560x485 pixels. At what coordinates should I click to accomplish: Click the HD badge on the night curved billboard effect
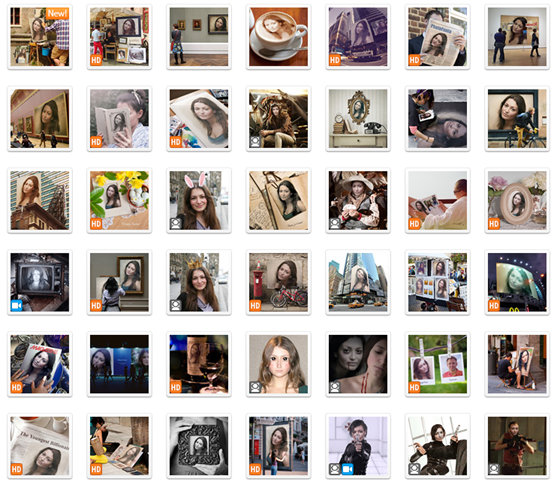494,306
